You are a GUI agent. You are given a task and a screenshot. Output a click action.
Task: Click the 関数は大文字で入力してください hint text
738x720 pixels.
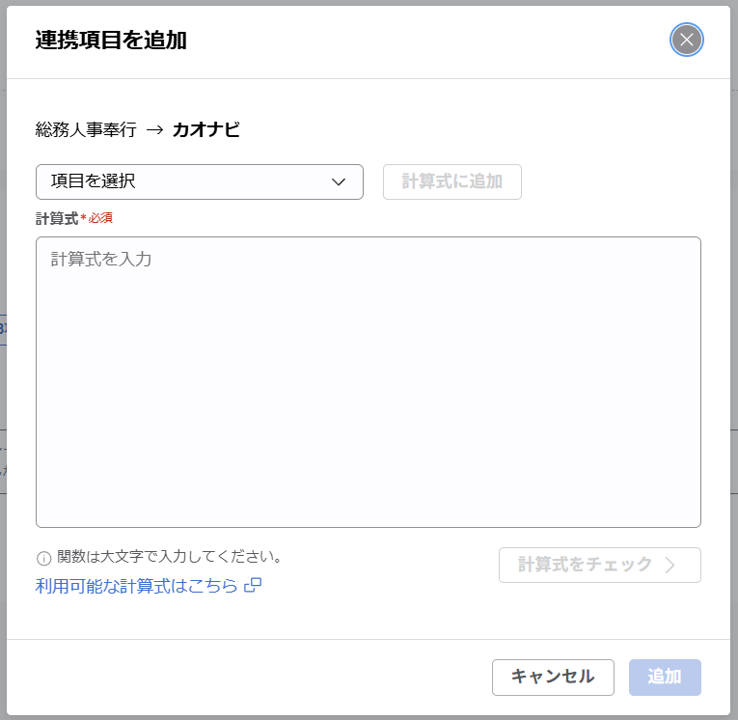click(x=169, y=557)
